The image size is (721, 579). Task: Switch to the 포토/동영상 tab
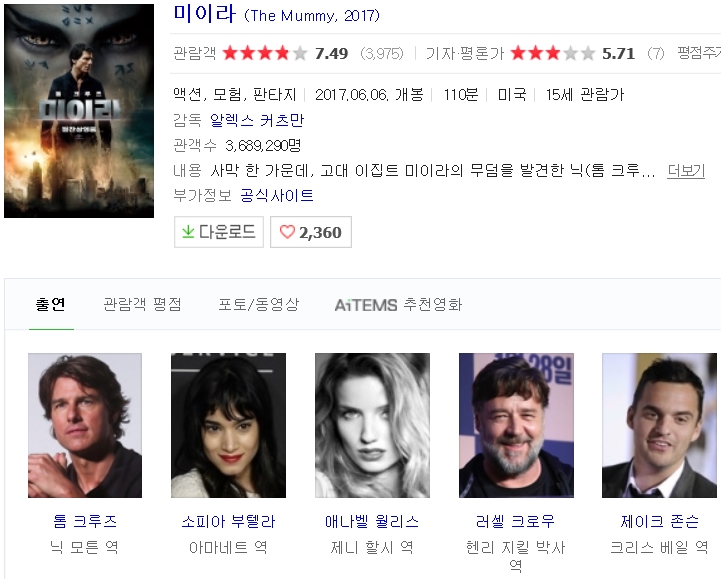tap(258, 304)
